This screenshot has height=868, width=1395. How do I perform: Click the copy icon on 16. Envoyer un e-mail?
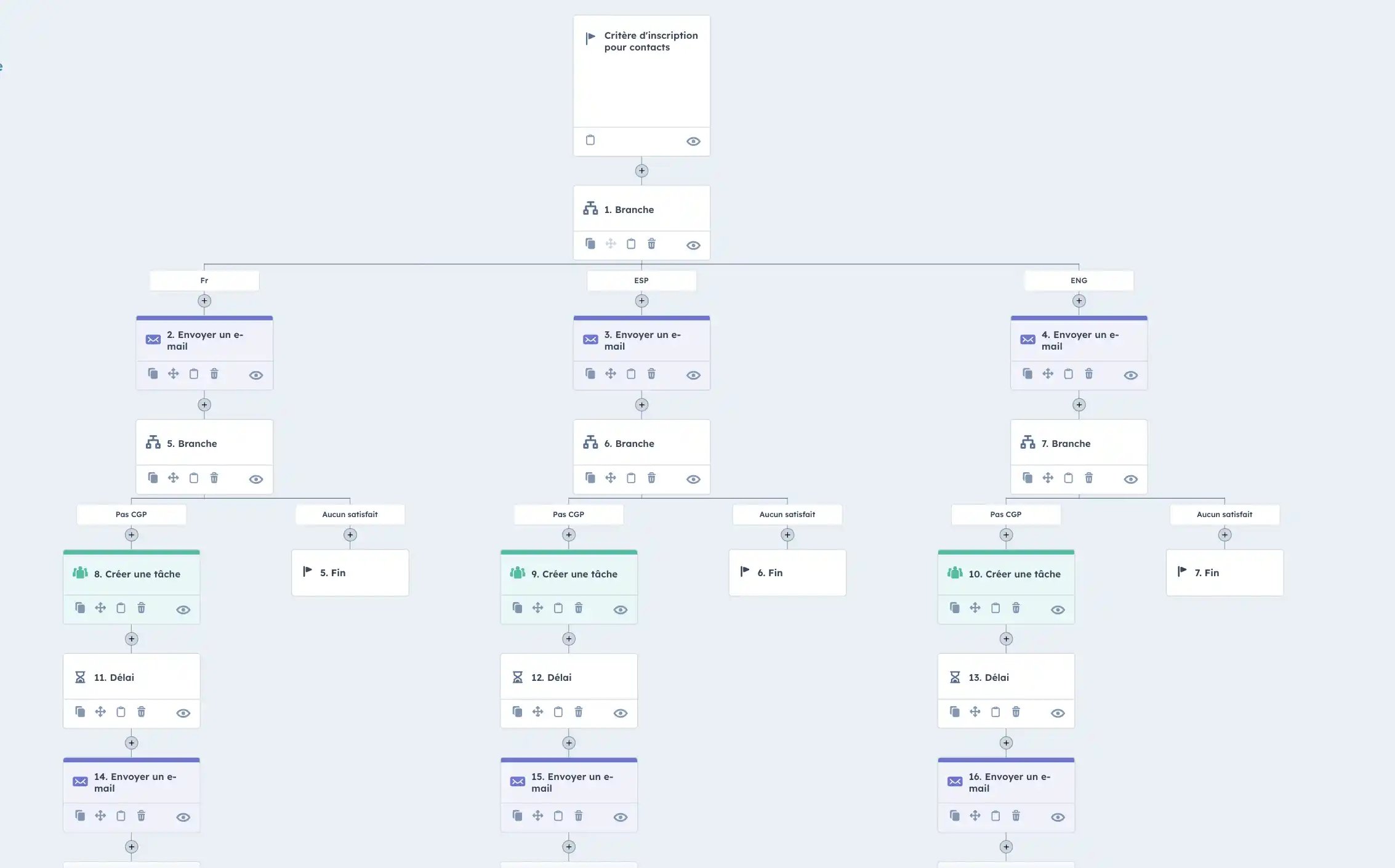point(954,816)
